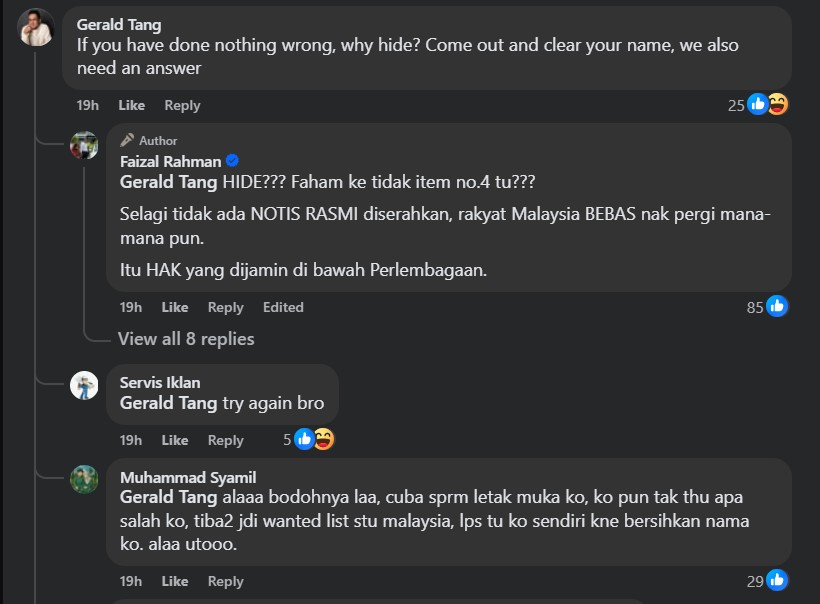Click Gerald Tang mention in Servis Iklan's reply
This screenshot has width=820, height=604.
(168, 403)
